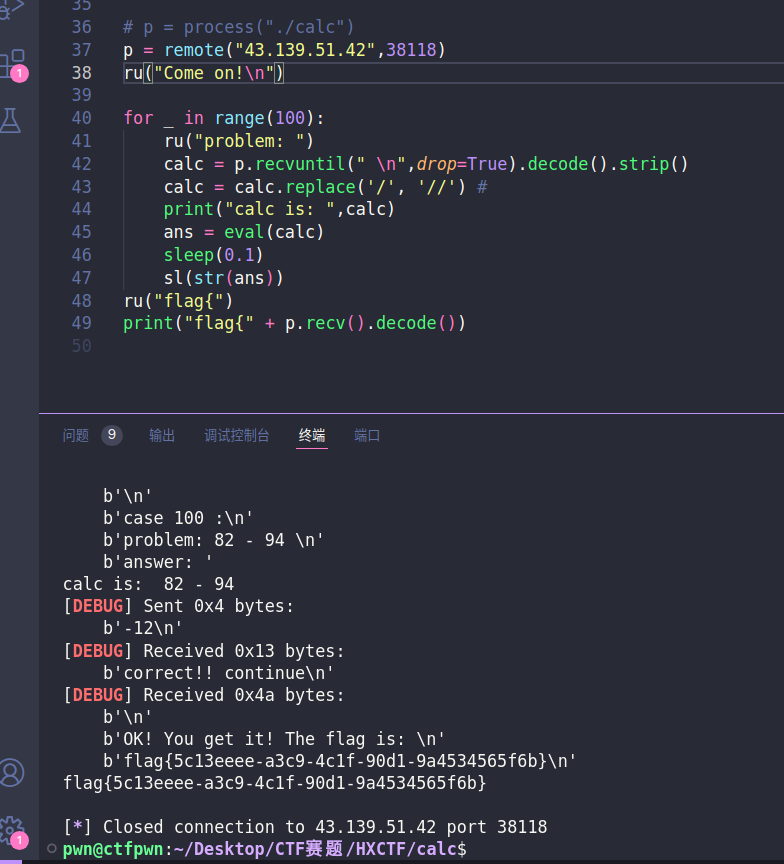Click the command status circle beside the prompt
The height and width of the screenshot is (864, 784).
(52, 849)
